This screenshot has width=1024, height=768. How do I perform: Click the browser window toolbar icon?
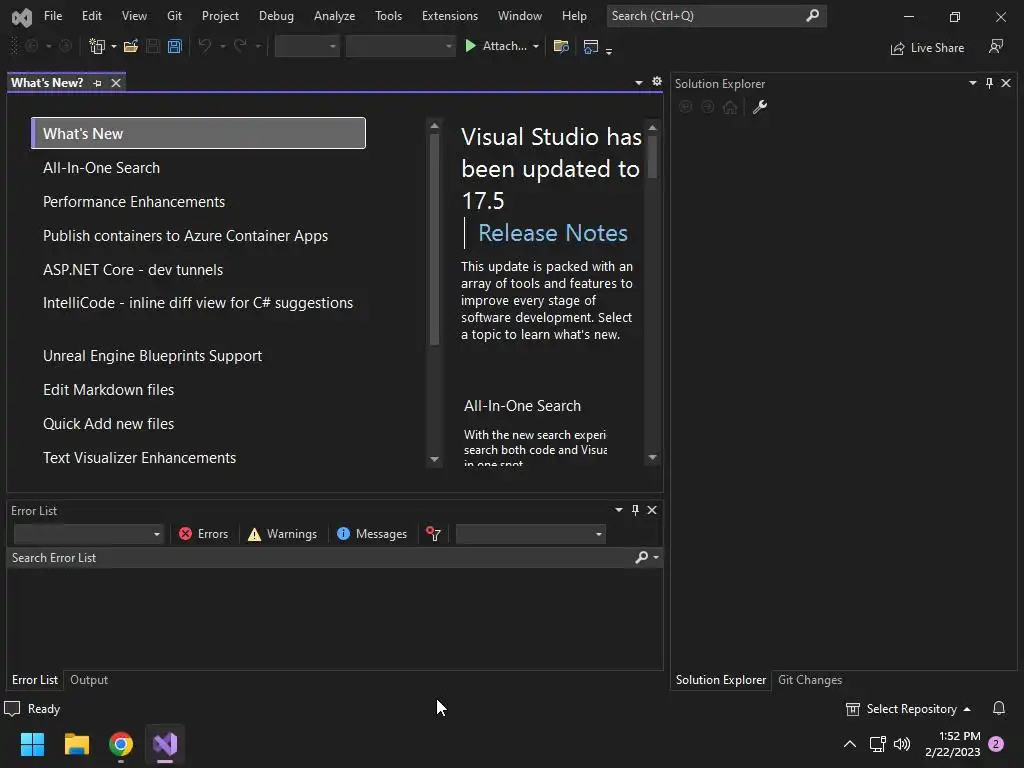(x=590, y=46)
